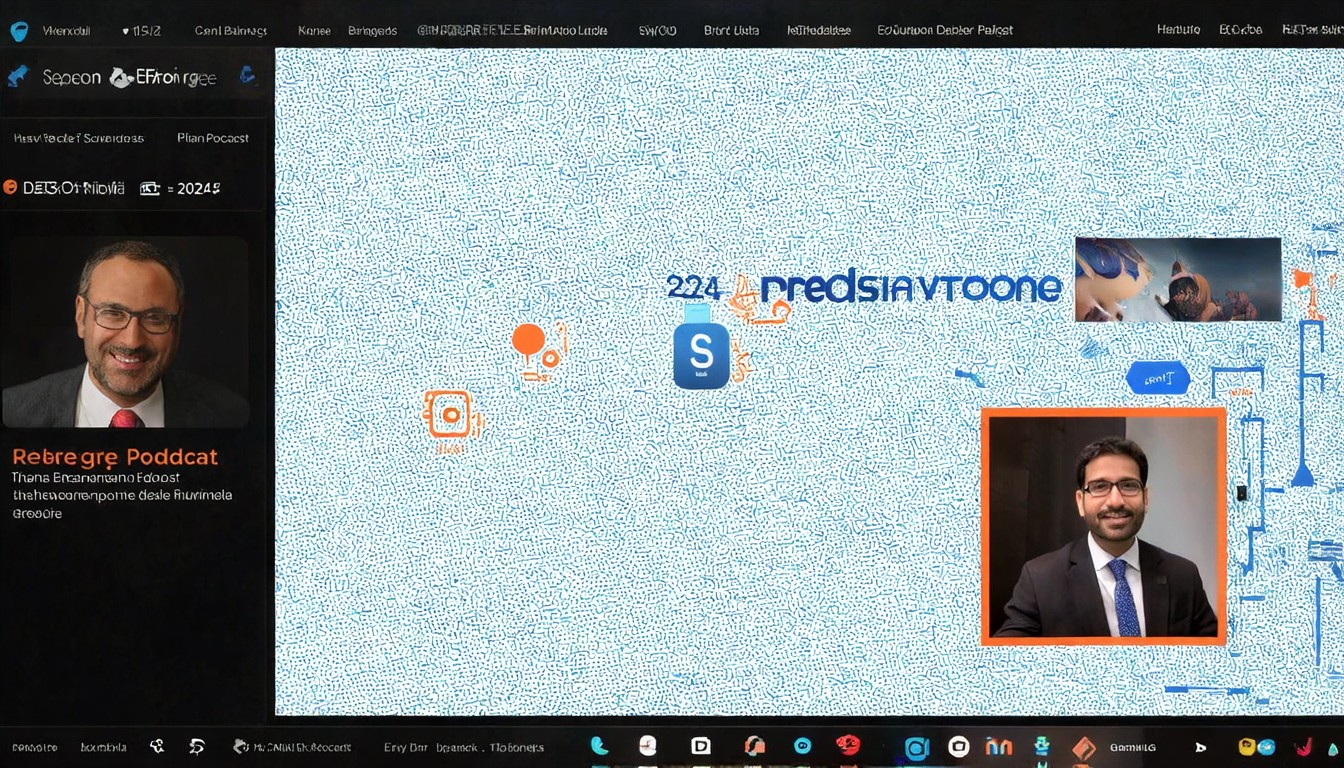The height and width of the screenshot is (768, 1344).
Task: Click the 2024 value in sidebar
Action: coord(198,188)
